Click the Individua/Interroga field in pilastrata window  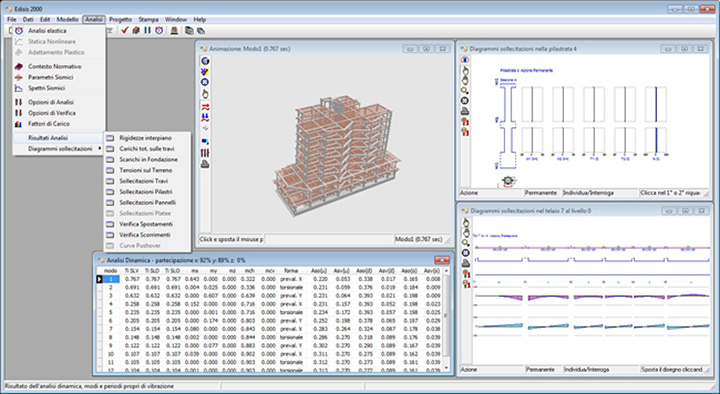click(600, 193)
